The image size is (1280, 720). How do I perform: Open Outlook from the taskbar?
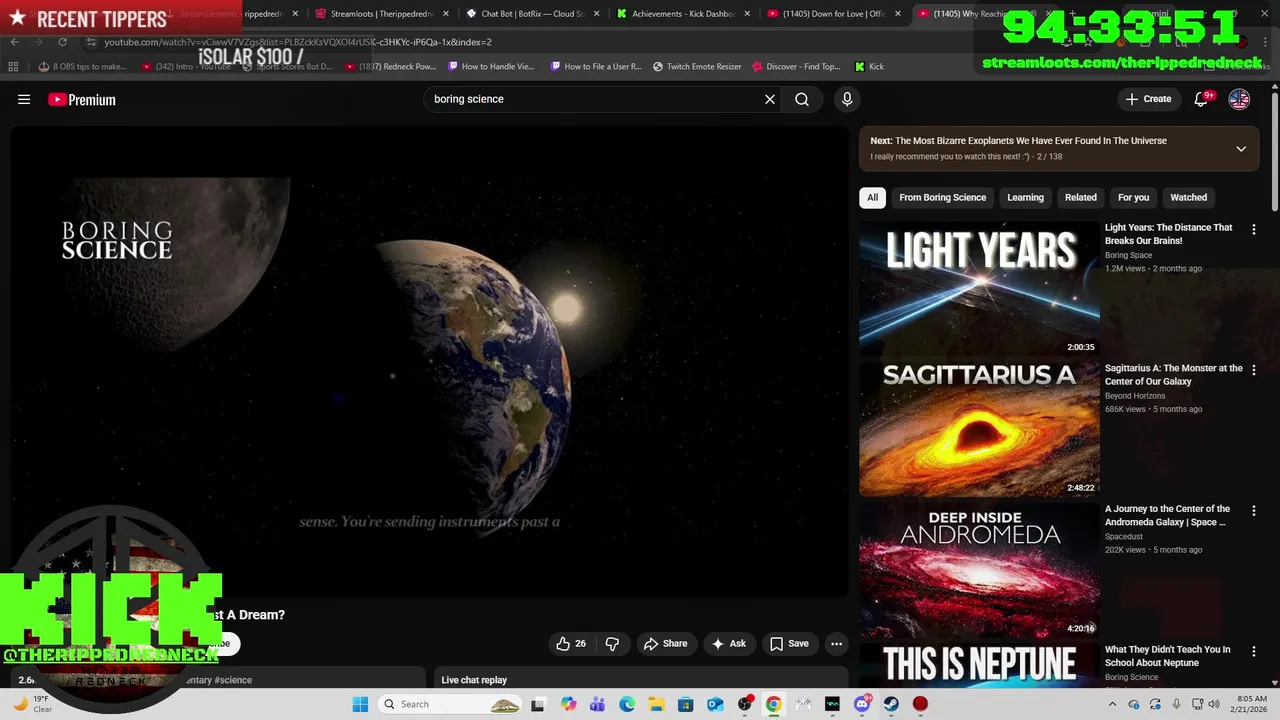(715, 704)
